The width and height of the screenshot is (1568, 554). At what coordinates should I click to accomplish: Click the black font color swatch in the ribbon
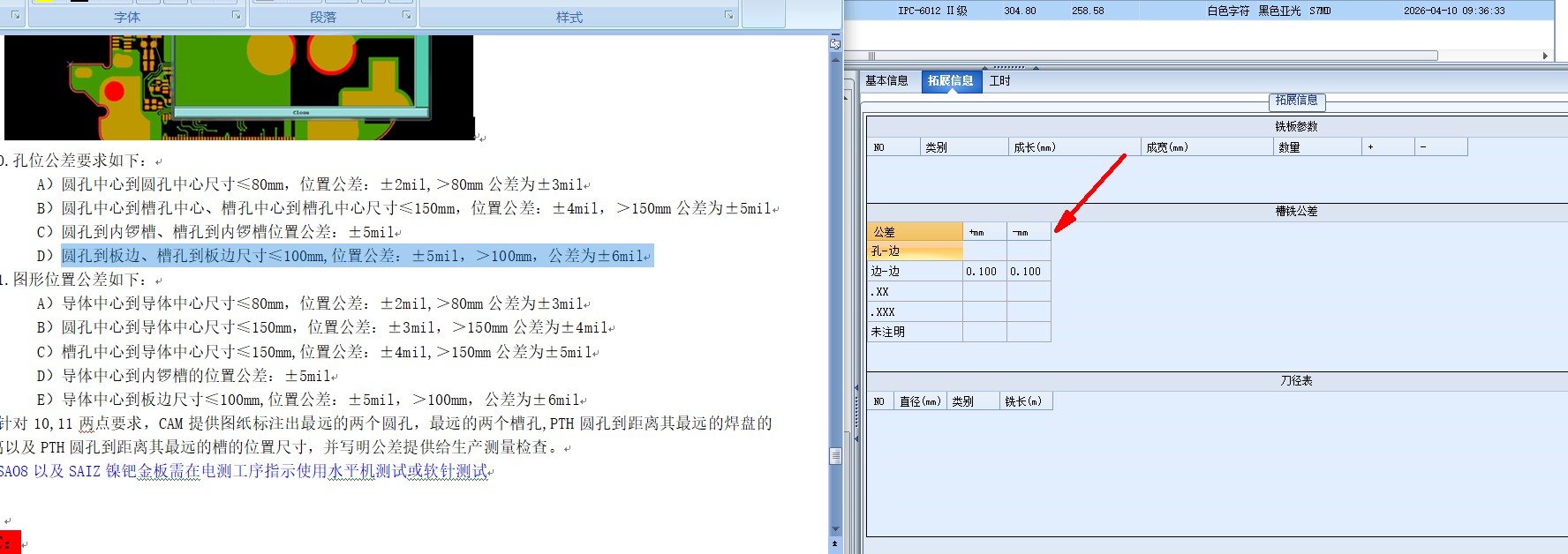click(x=79, y=1)
